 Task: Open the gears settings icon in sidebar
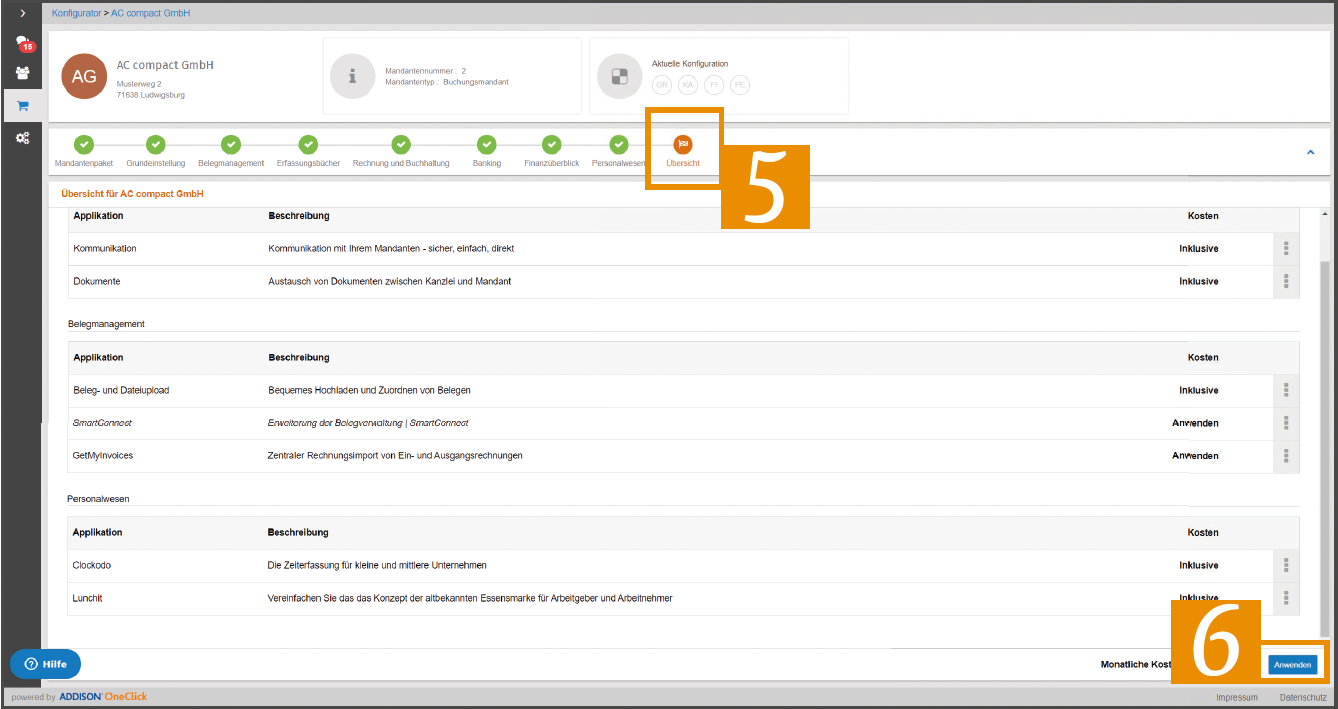(x=22, y=139)
